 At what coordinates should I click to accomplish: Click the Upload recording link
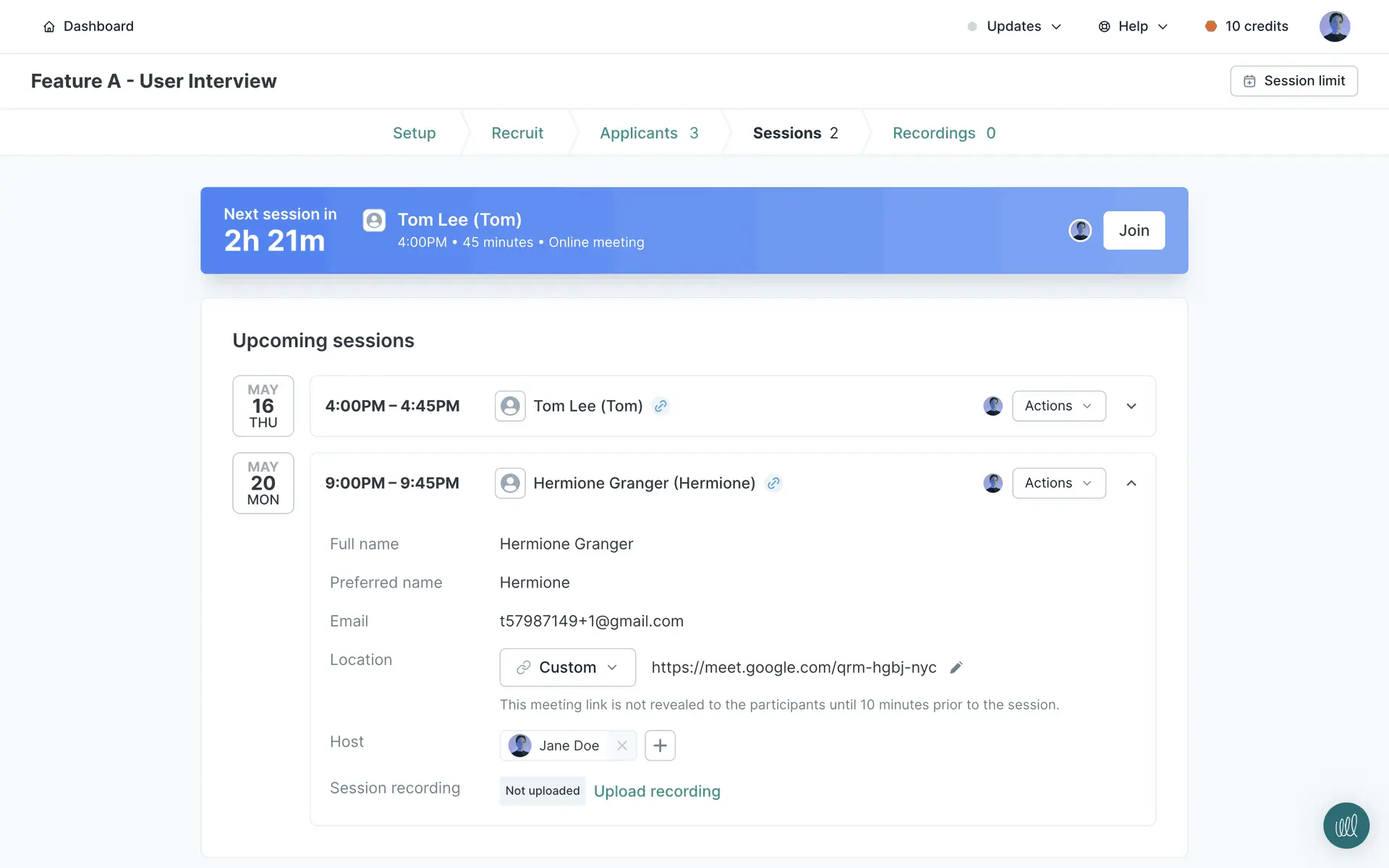click(657, 791)
